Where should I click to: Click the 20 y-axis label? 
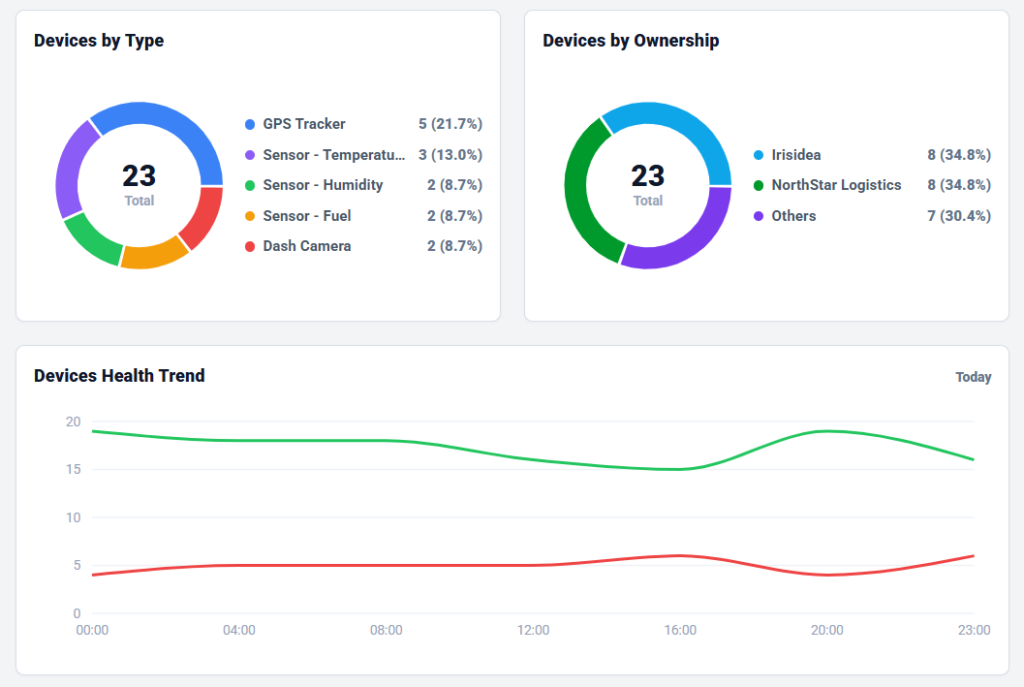pyautogui.click(x=73, y=422)
